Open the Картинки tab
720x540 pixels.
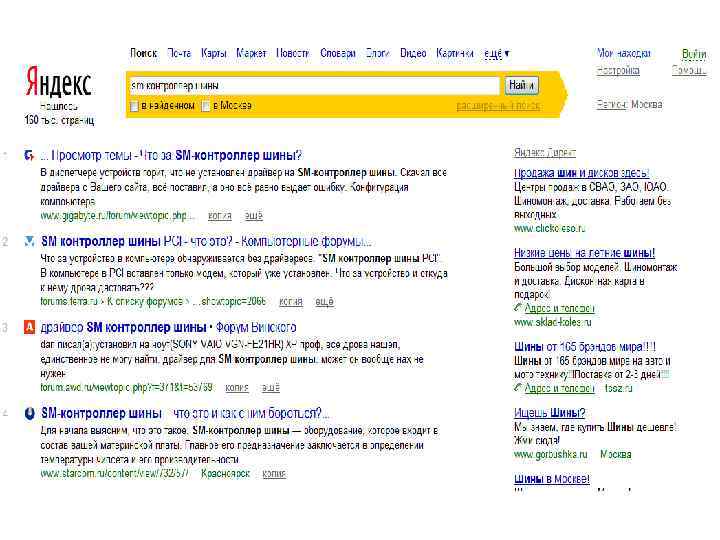point(455,53)
